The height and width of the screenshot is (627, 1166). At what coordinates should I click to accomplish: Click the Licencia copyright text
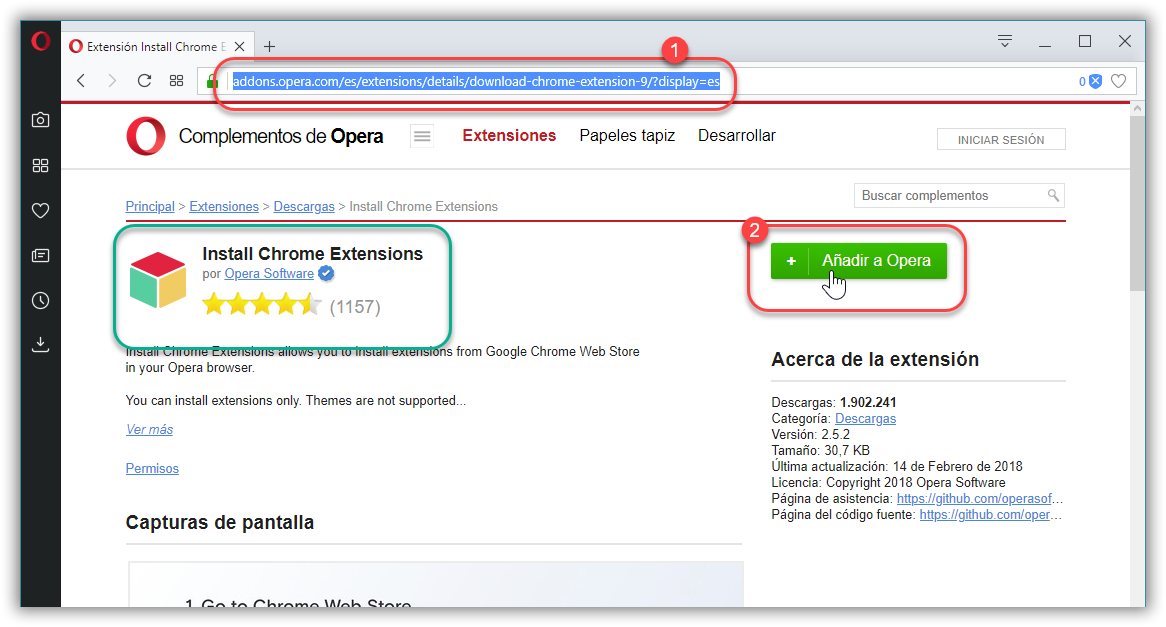point(888,482)
